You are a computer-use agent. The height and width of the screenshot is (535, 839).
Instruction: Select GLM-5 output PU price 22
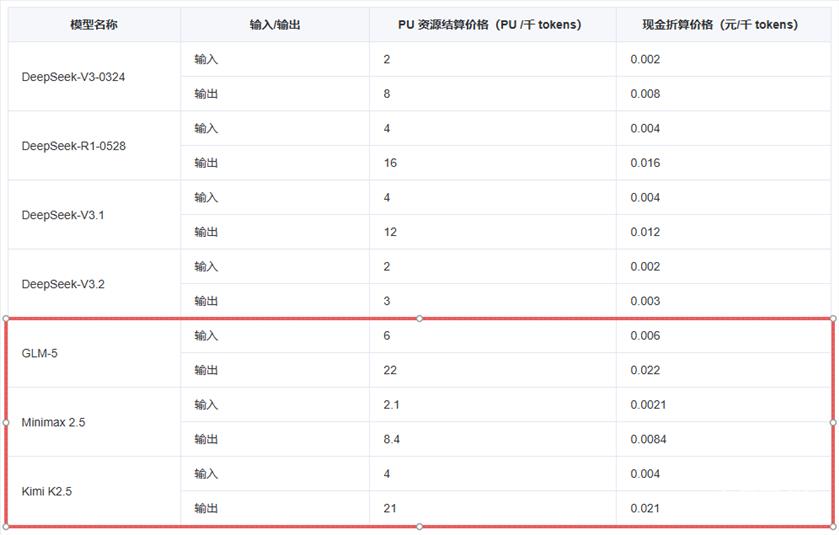click(390, 370)
